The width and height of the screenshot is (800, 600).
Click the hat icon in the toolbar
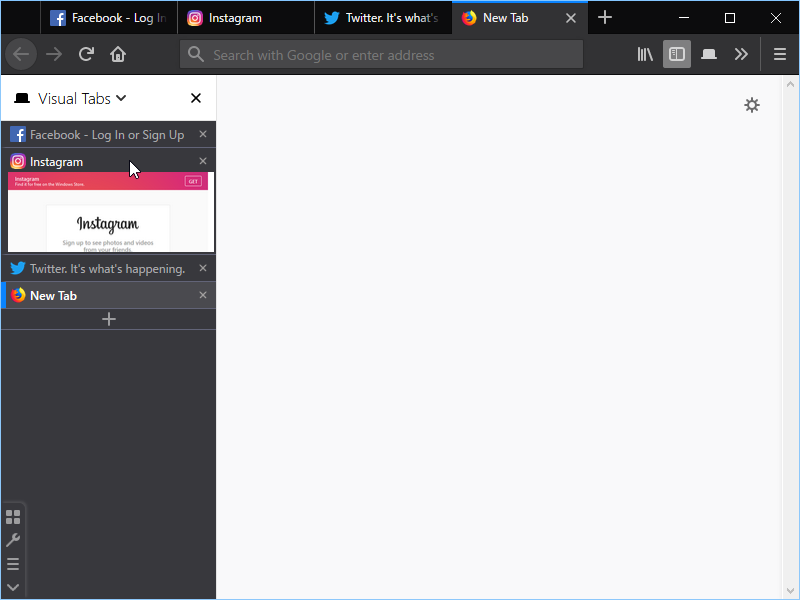709,54
